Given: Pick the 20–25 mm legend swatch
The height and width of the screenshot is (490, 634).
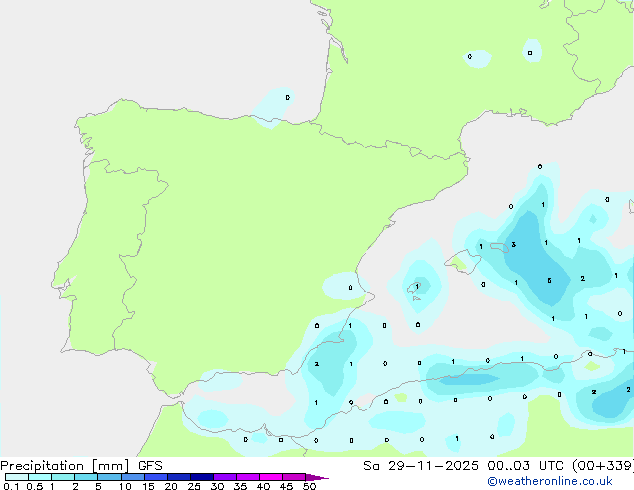Looking at the screenshot, I should [179, 477].
